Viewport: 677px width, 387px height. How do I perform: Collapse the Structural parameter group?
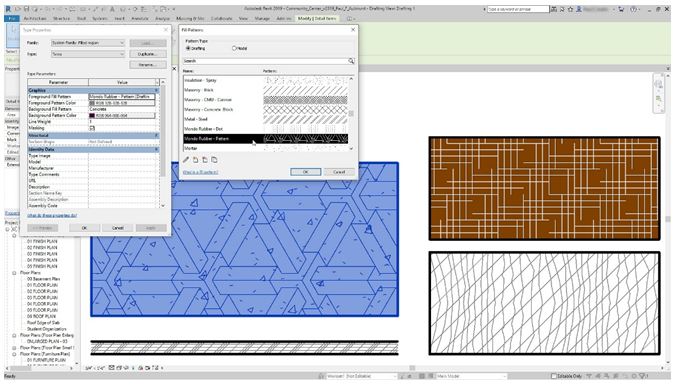(157, 136)
